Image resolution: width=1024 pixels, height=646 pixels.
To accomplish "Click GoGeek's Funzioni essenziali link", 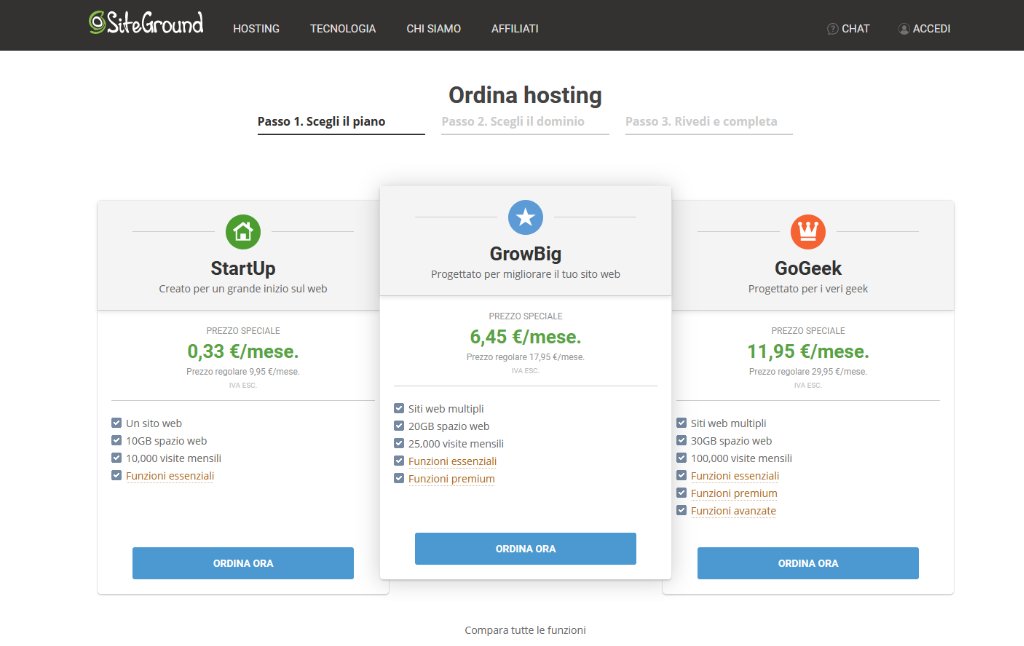I will pos(735,476).
